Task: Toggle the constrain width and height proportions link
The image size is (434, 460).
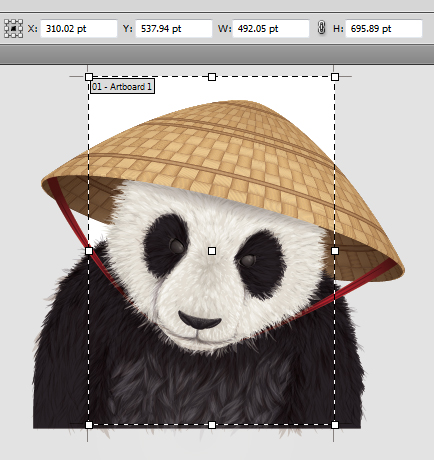Action: click(321, 28)
